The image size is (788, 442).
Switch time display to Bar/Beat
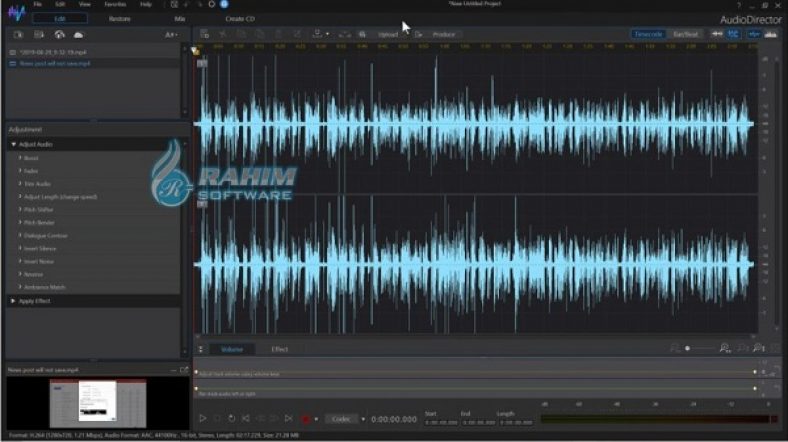[686, 34]
